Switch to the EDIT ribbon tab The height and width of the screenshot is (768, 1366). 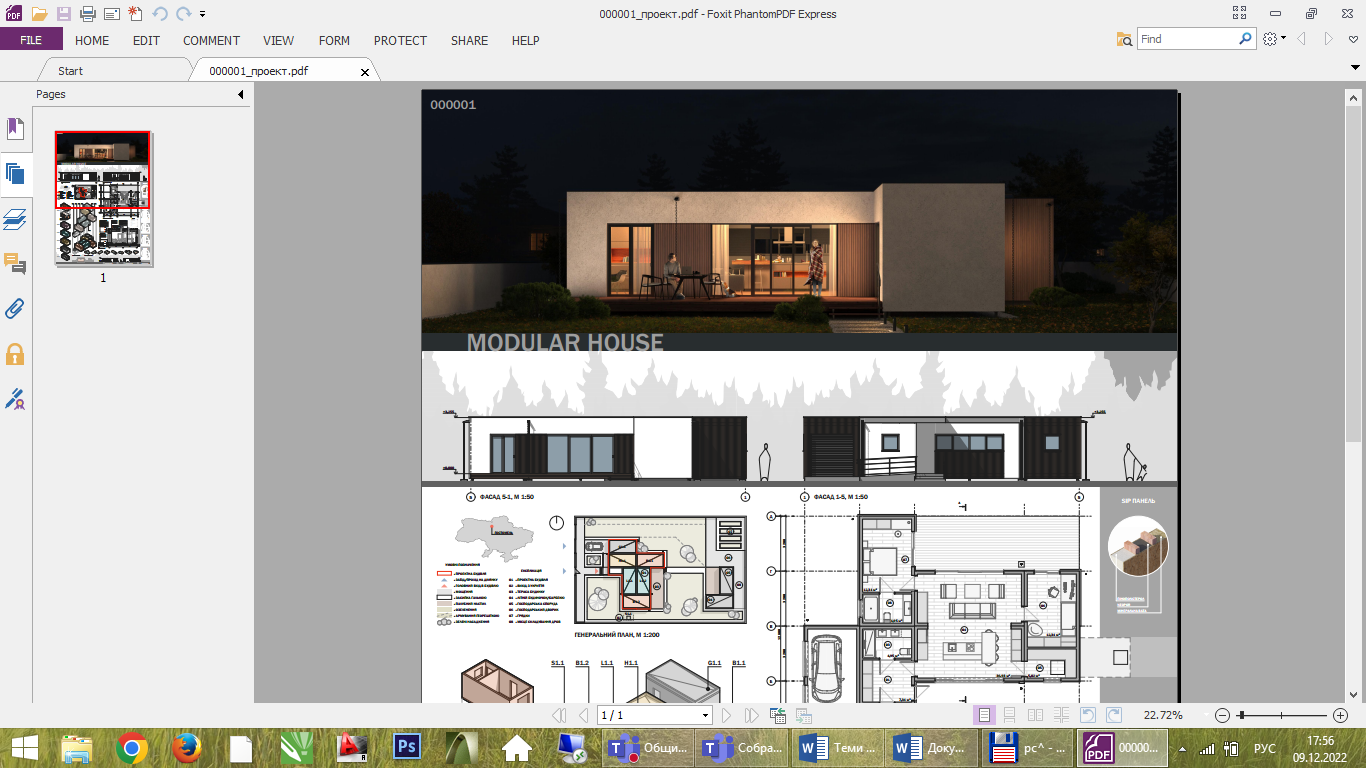[146, 41]
